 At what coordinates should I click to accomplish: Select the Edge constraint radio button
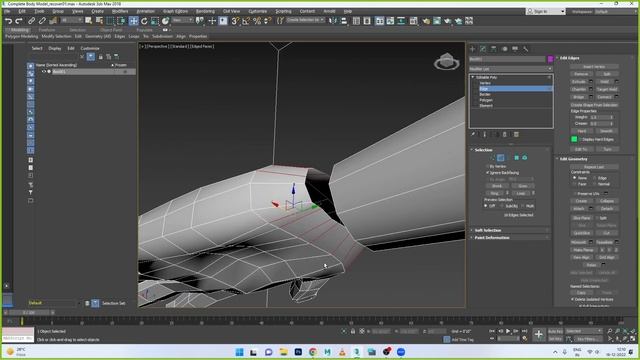click(594, 178)
